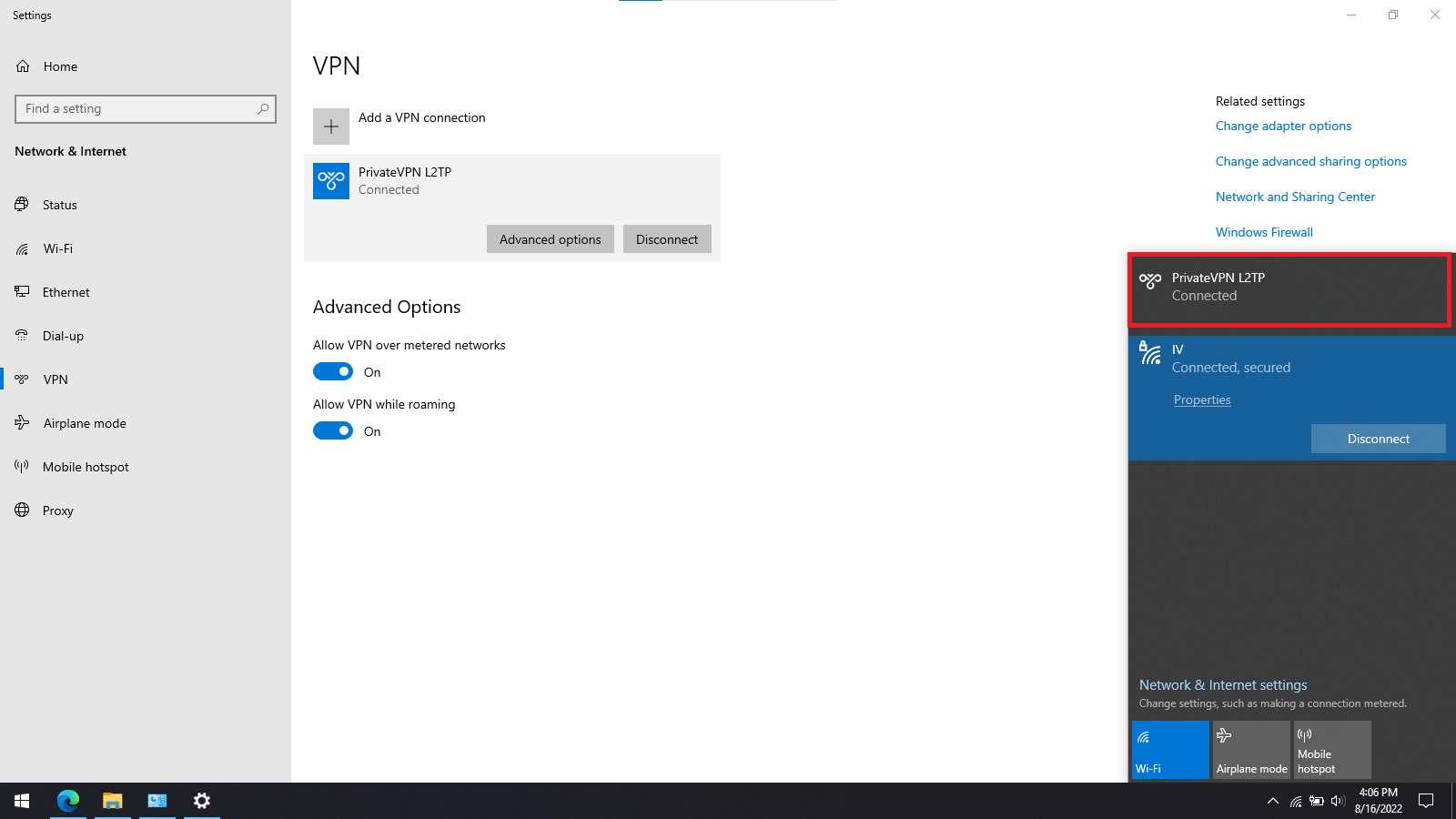Screen dimensions: 1456x819
Task: Go to the Ethernet settings section
Action: pos(66,292)
